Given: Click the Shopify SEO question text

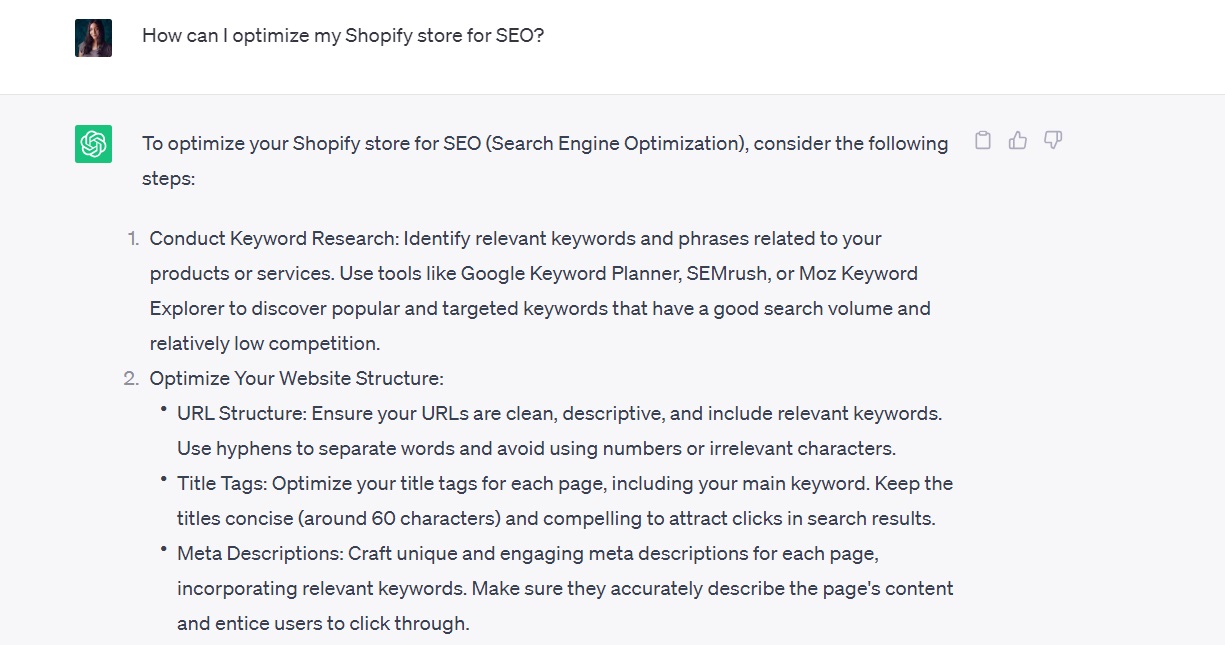Looking at the screenshot, I should tap(342, 35).
